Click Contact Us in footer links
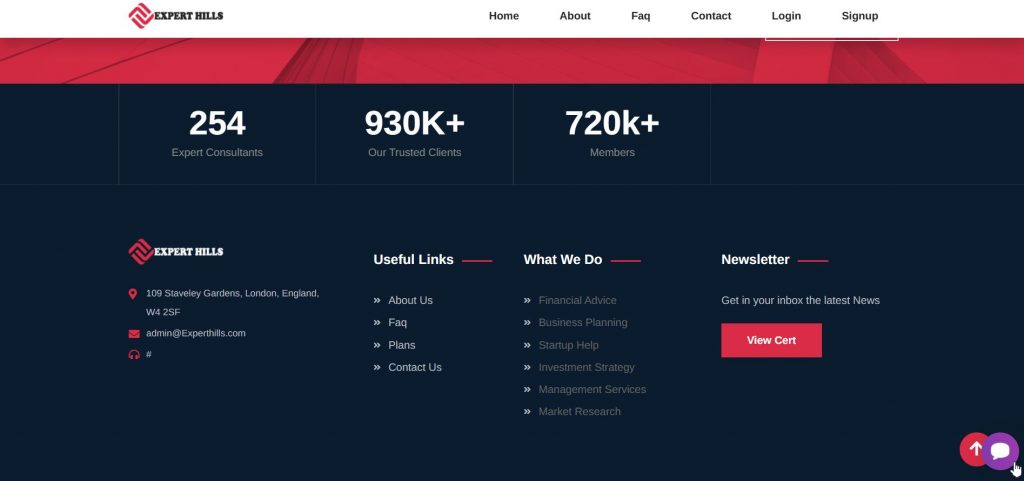 click(415, 368)
